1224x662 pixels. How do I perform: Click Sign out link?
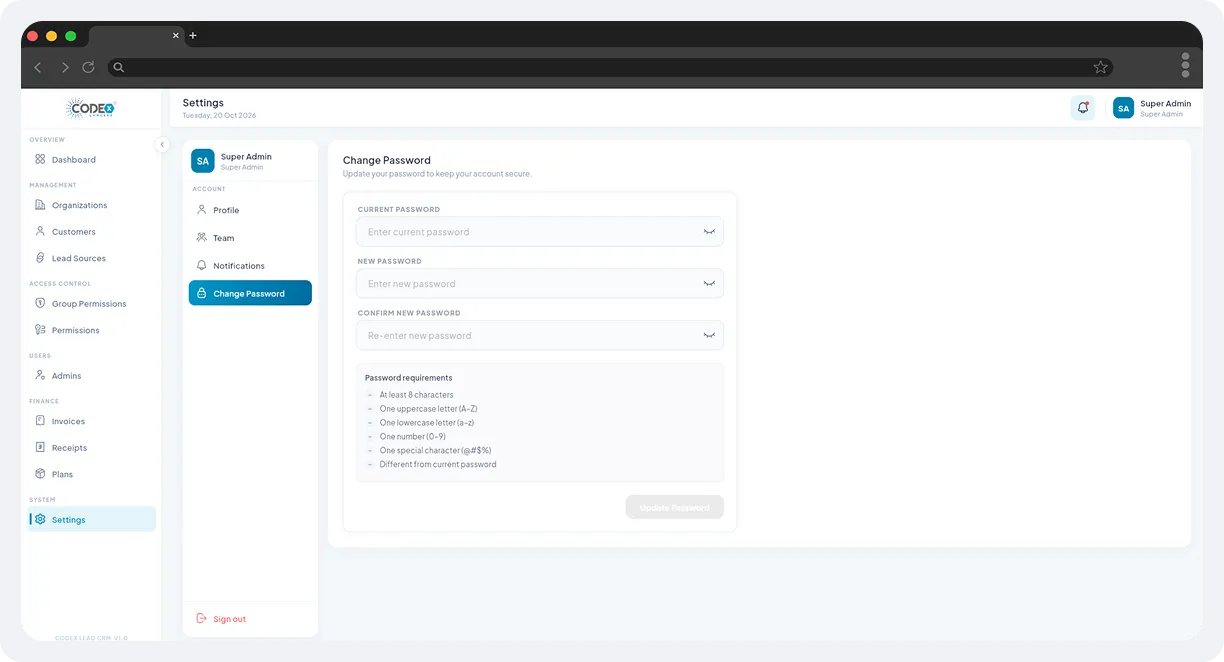(x=229, y=619)
